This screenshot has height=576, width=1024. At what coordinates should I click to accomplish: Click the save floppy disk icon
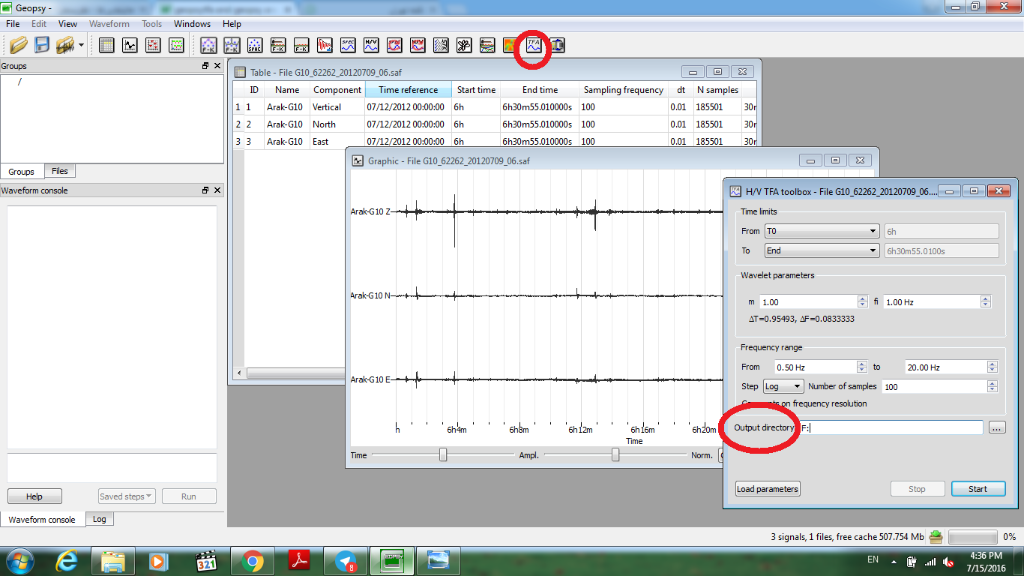click(42, 45)
